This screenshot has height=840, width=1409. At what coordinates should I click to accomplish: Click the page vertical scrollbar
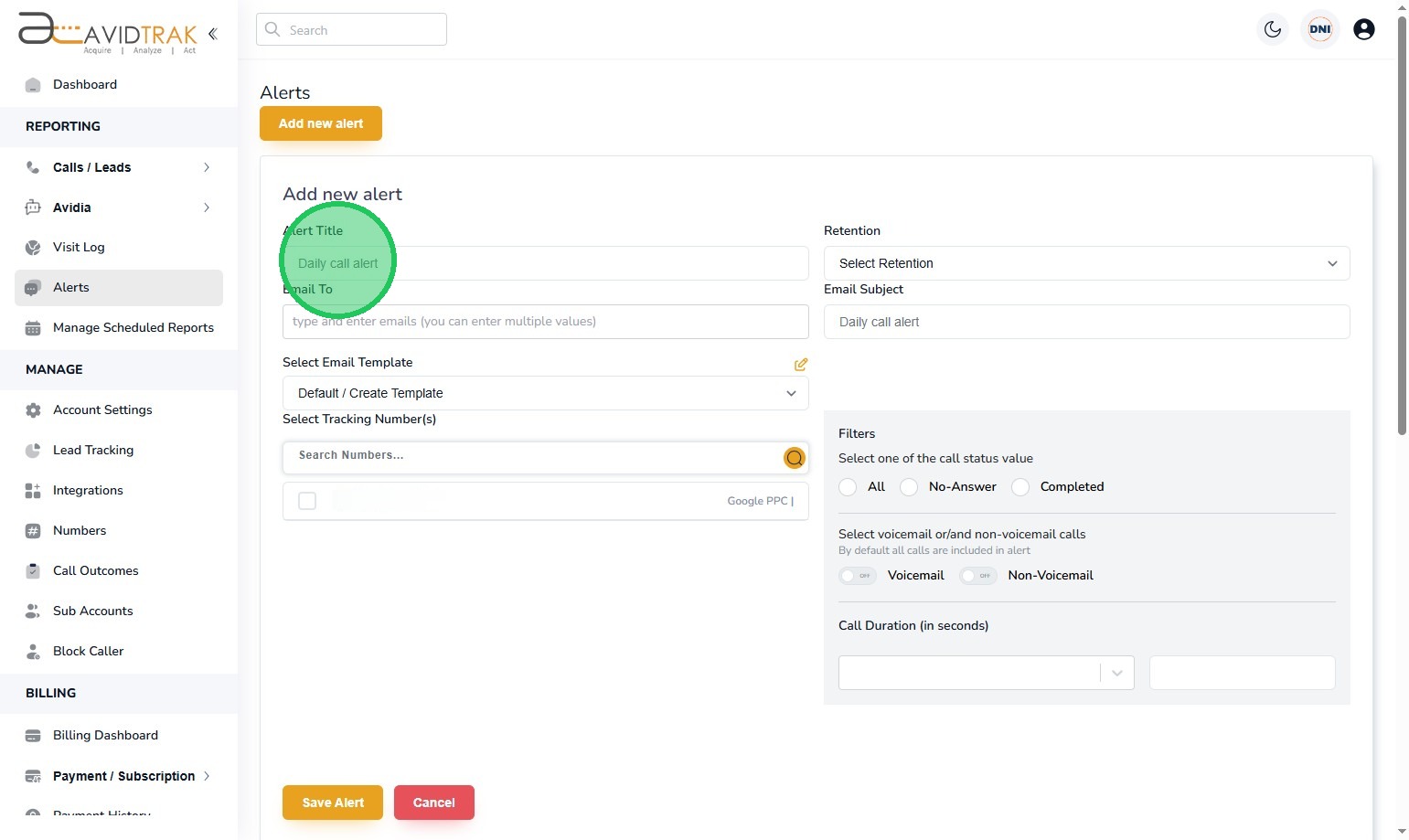pyautogui.click(x=1402, y=219)
